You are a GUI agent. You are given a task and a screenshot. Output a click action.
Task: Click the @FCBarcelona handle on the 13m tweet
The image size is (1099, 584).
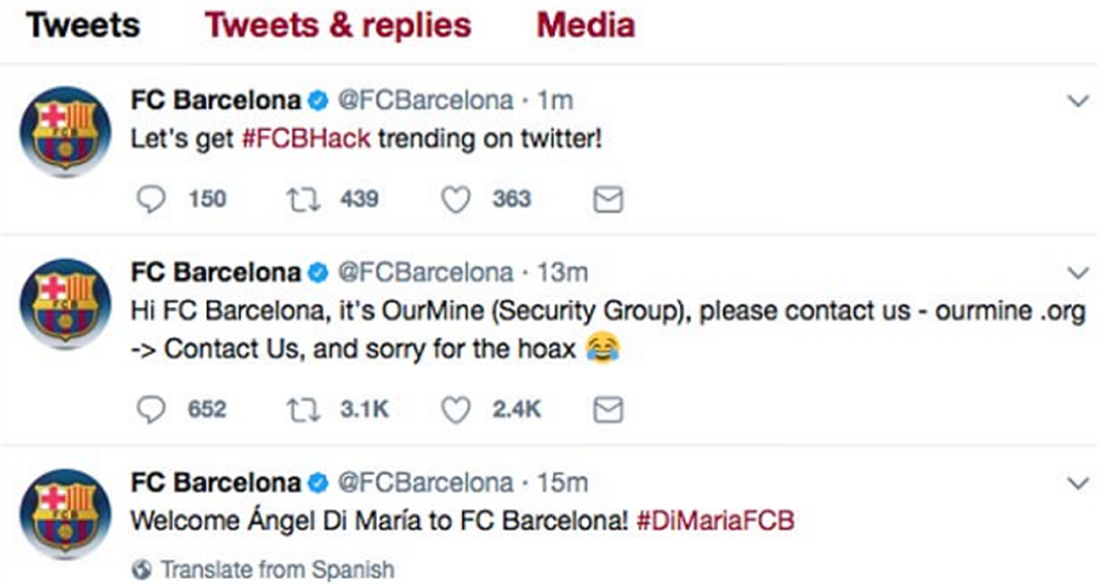(426, 273)
